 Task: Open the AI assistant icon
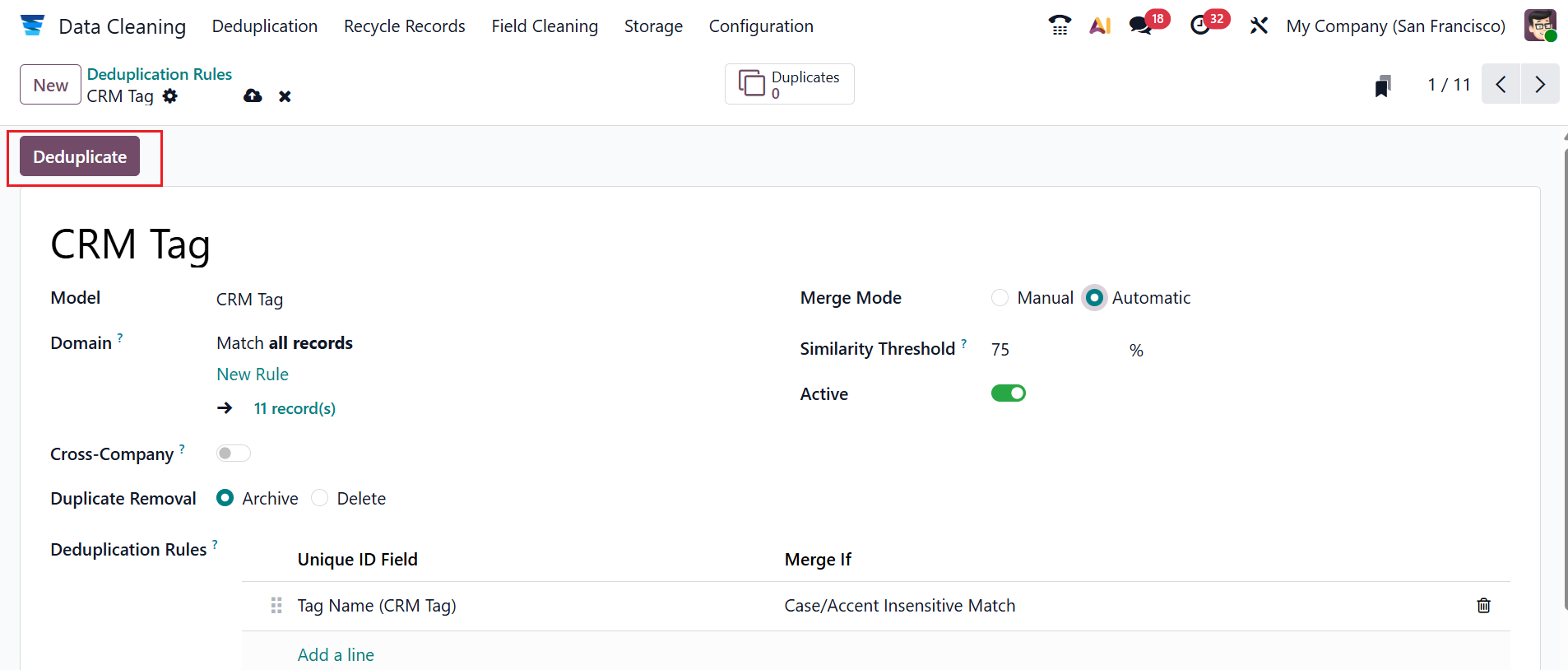(1100, 26)
